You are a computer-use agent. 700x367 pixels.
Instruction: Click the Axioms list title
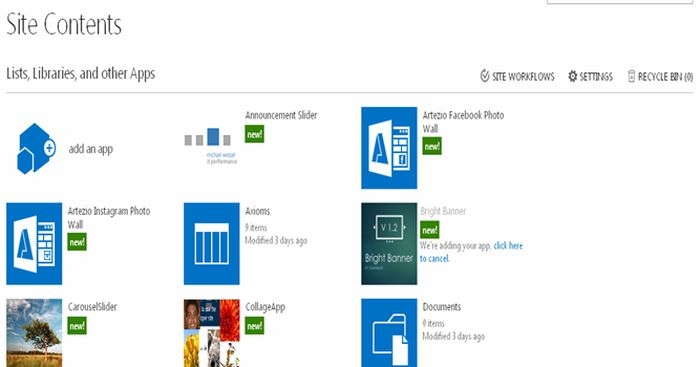pos(258,211)
